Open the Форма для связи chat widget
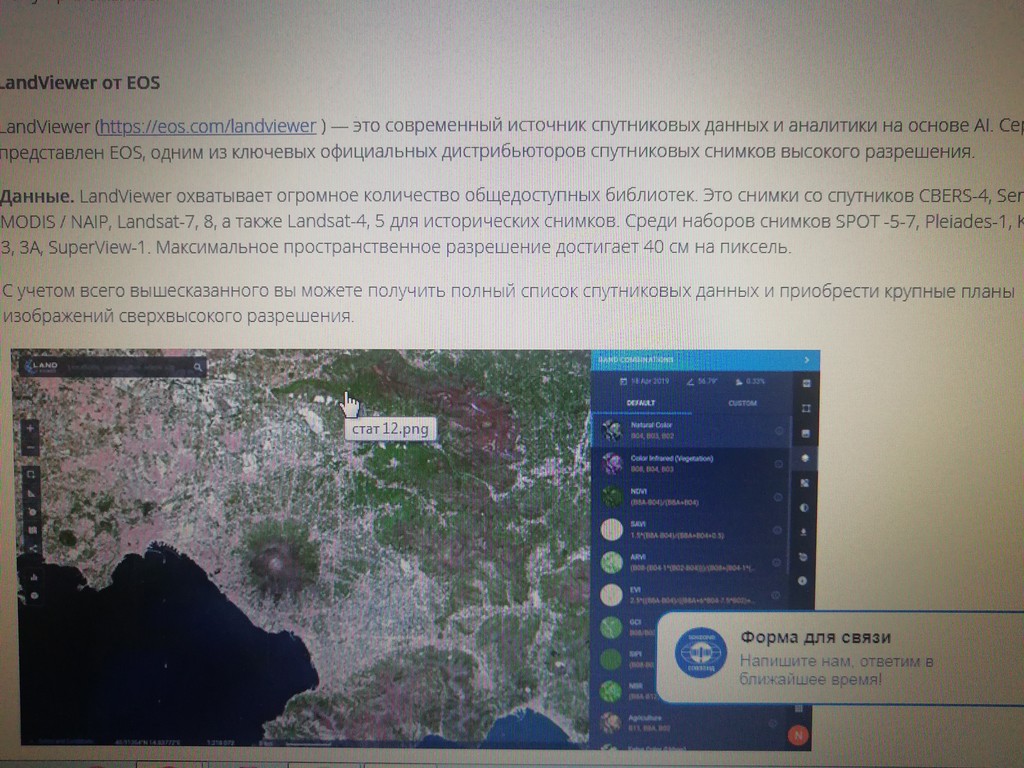 [840, 658]
